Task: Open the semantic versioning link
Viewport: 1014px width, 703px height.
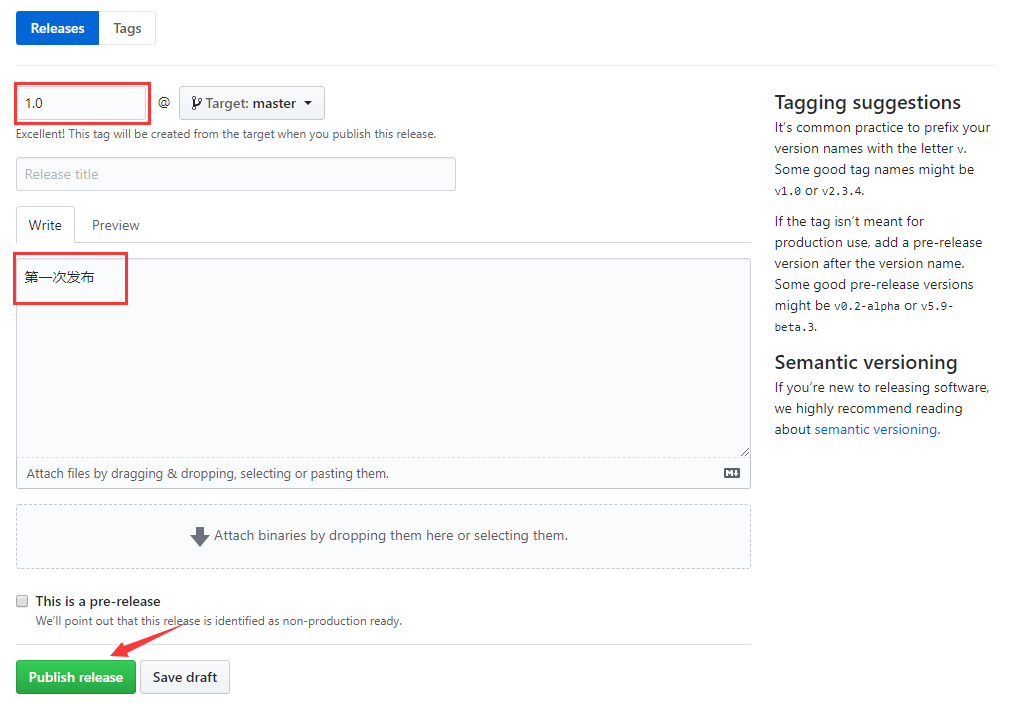Action: click(876, 429)
